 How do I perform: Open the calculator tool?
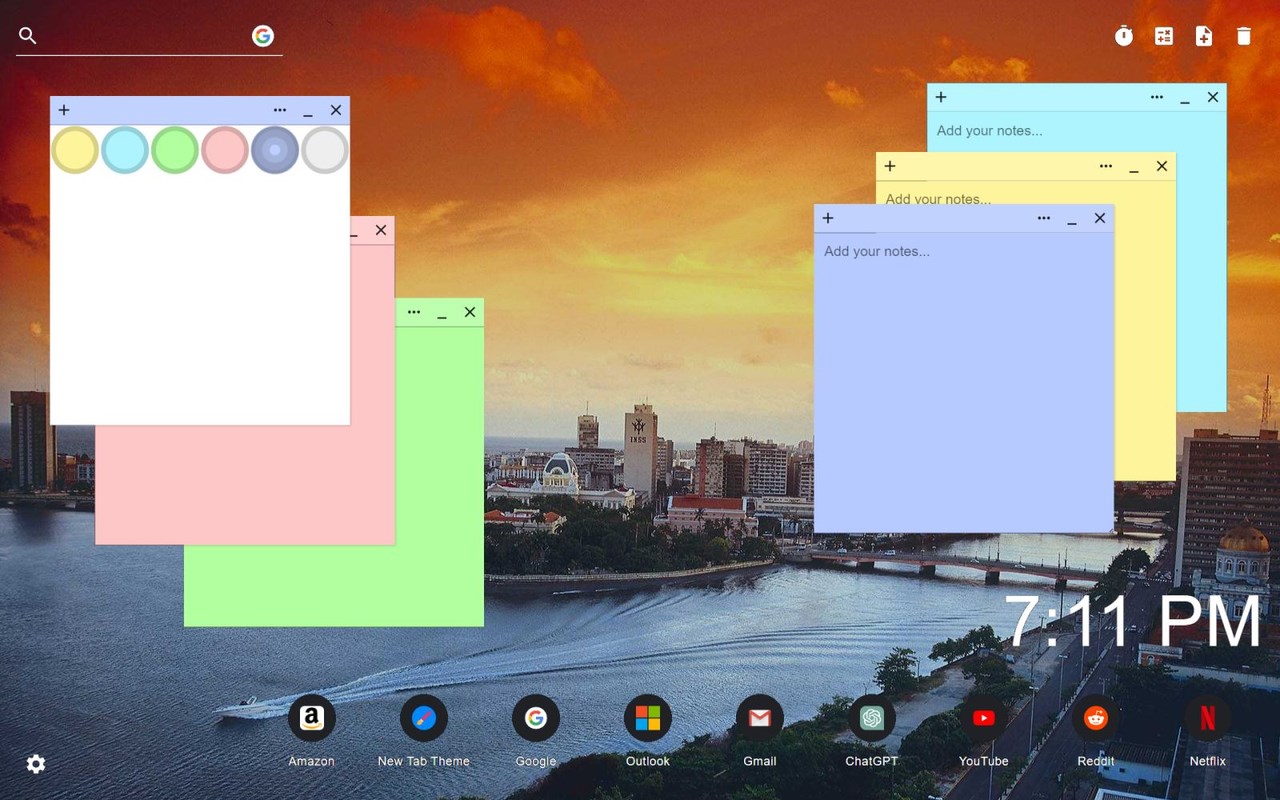click(1164, 36)
